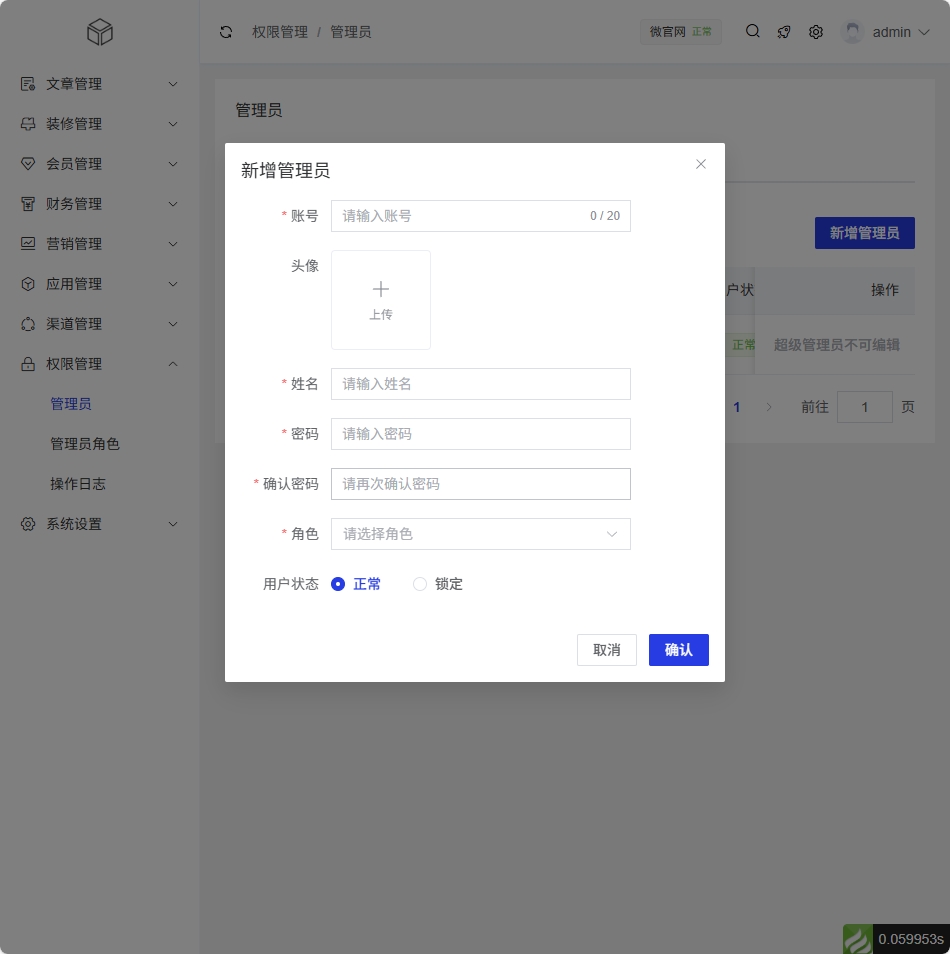This screenshot has height=954, width=950.
Task: Click the 确认 button
Action: [678, 650]
